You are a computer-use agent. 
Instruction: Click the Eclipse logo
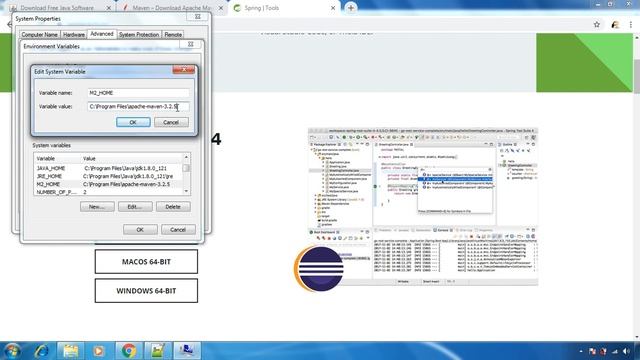[x=318, y=269]
